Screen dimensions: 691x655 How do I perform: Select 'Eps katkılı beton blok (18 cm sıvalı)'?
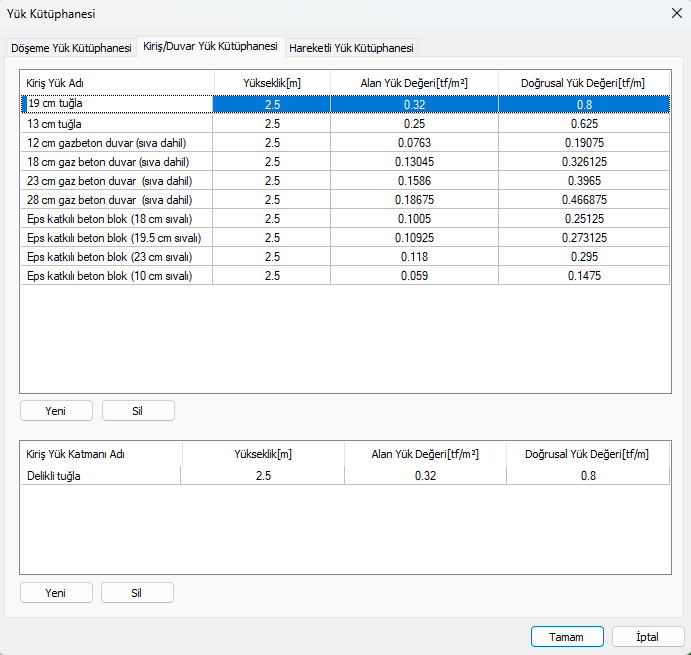click(x=346, y=219)
